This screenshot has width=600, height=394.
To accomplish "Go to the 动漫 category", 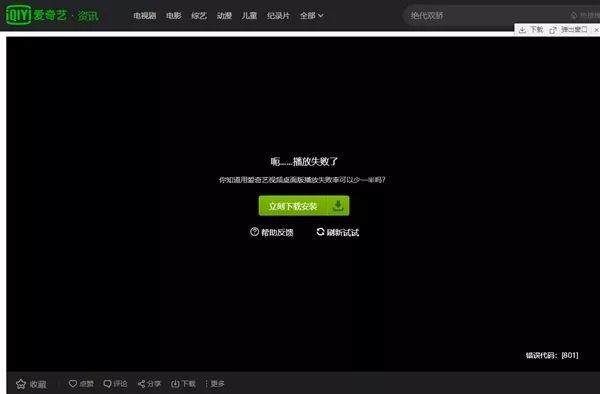I will 224,16.
